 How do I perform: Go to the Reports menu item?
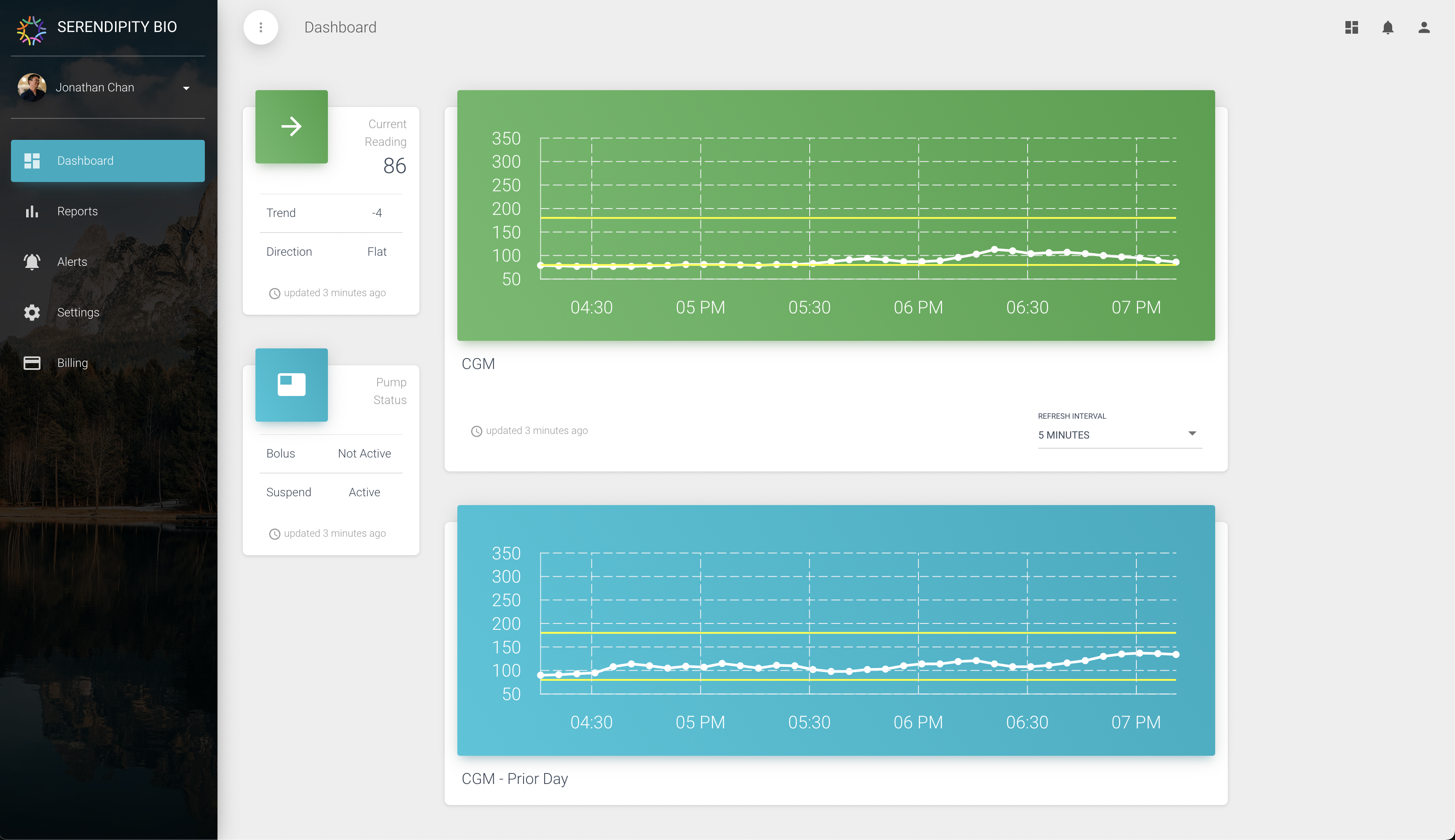[x=77, y=211]
